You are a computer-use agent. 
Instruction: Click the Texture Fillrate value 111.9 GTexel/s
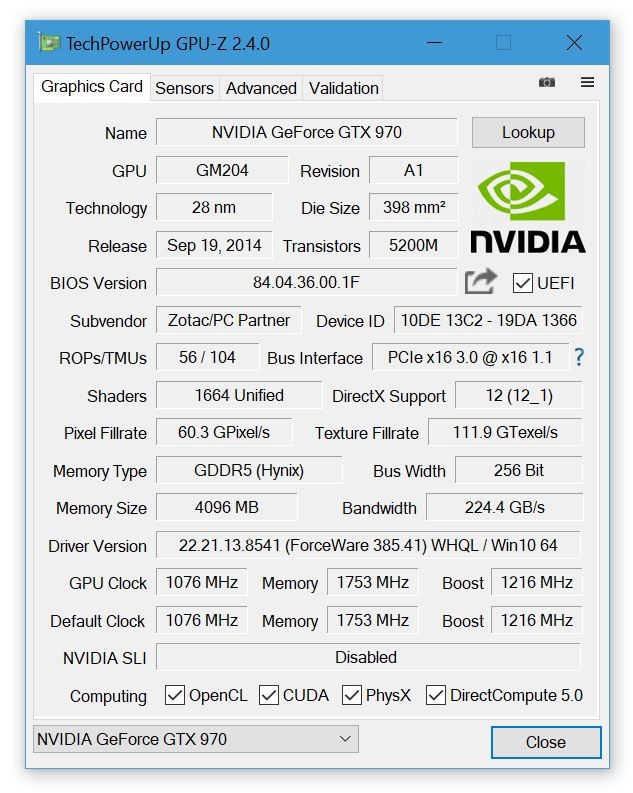pos(505,432)
